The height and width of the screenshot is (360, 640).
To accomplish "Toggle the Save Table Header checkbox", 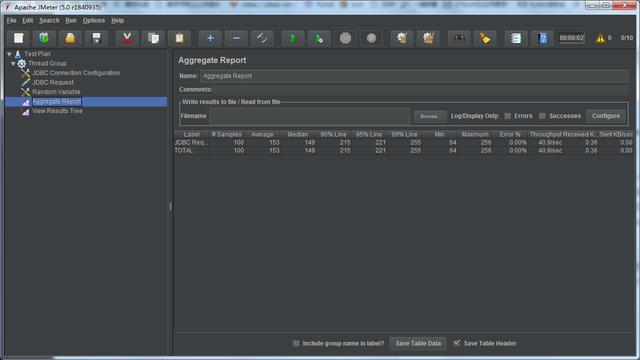I will pos(457,344).
